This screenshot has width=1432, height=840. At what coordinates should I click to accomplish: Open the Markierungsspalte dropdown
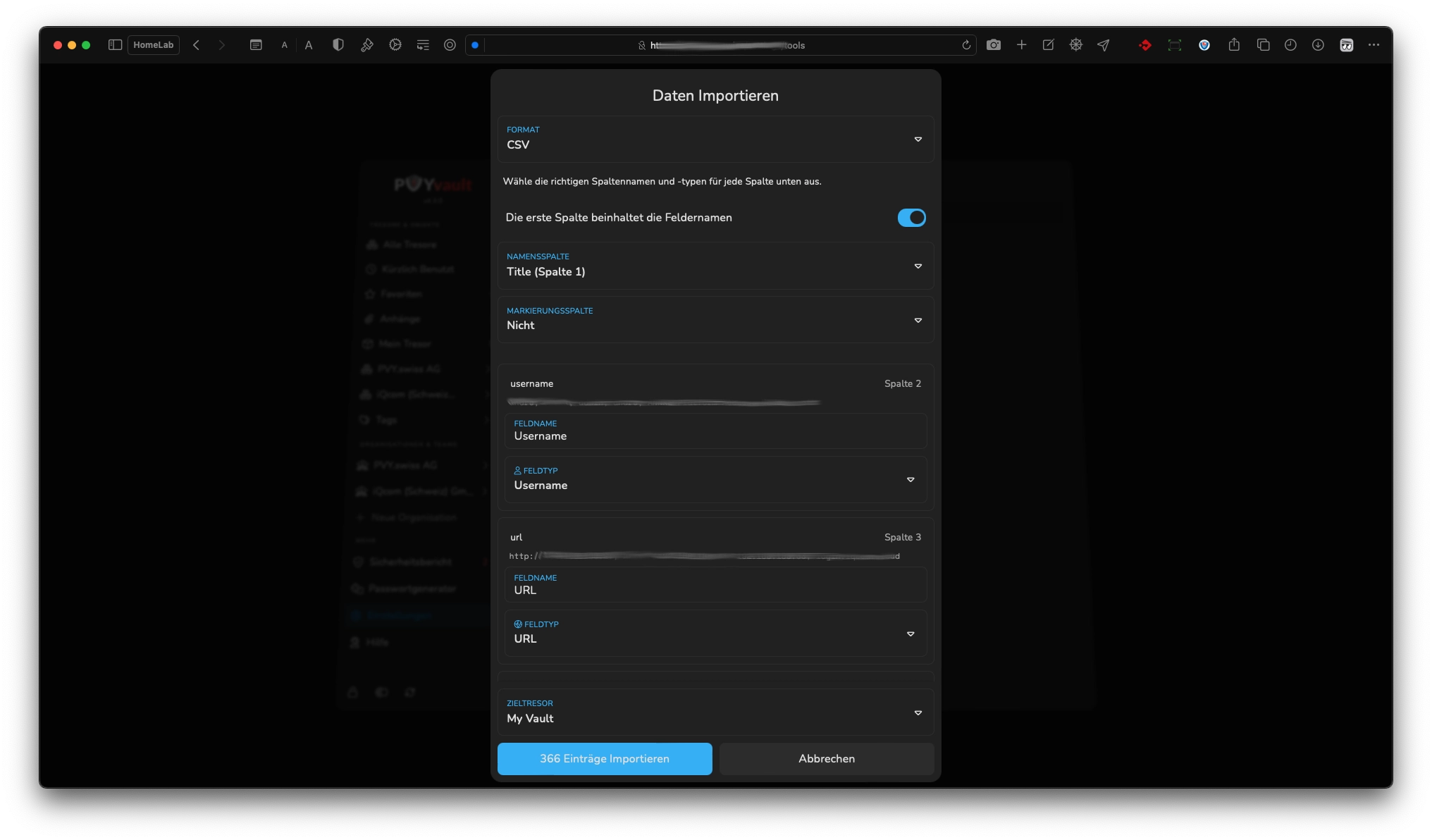(715, 320)
